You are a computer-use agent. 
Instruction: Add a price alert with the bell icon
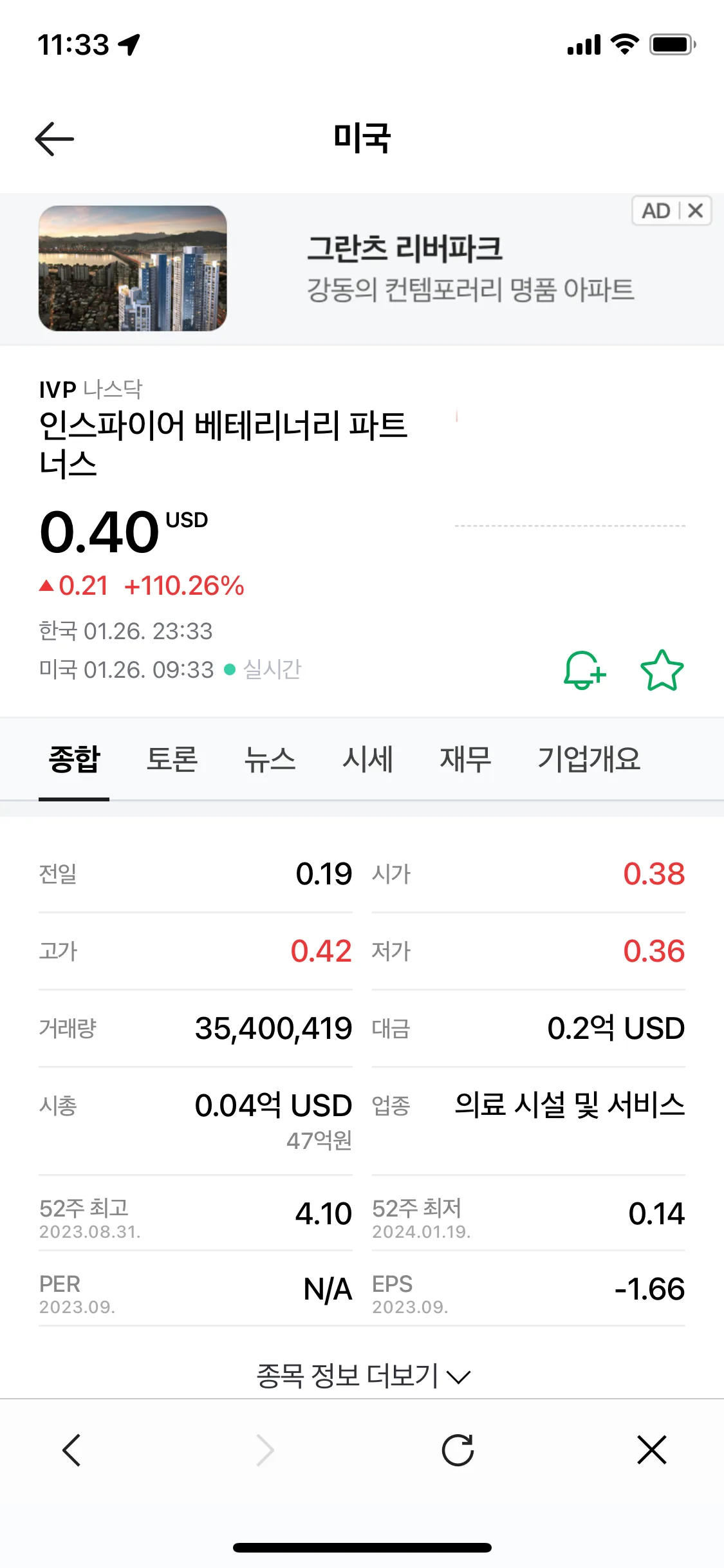(x=584, y=670)
